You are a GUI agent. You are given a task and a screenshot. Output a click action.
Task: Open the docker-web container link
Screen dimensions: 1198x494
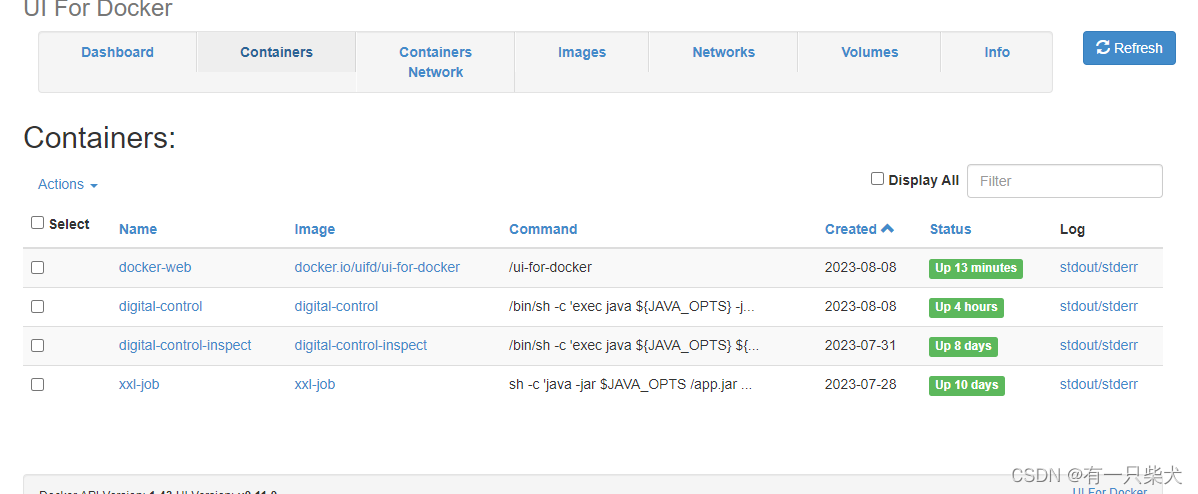click(x=155, y=267)
